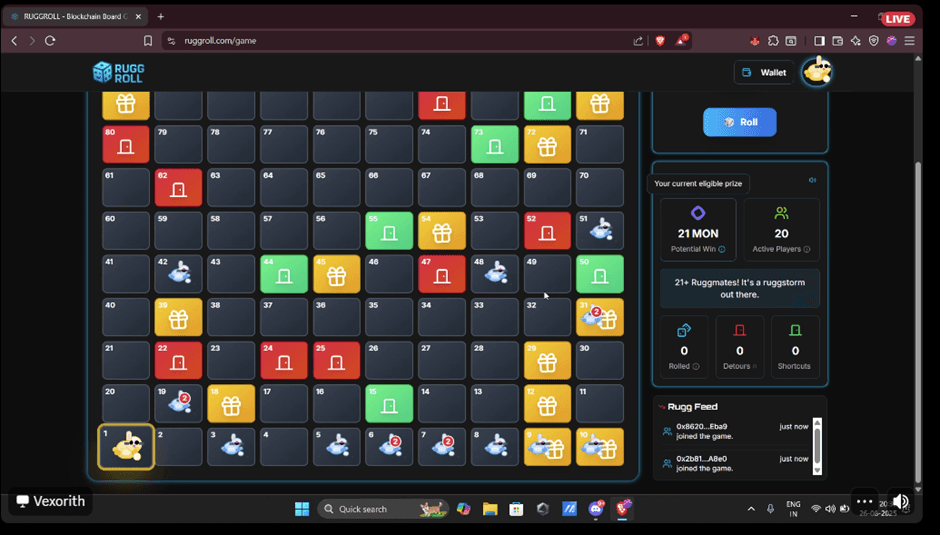Select the player token on tile 1

tap(127, 447)
